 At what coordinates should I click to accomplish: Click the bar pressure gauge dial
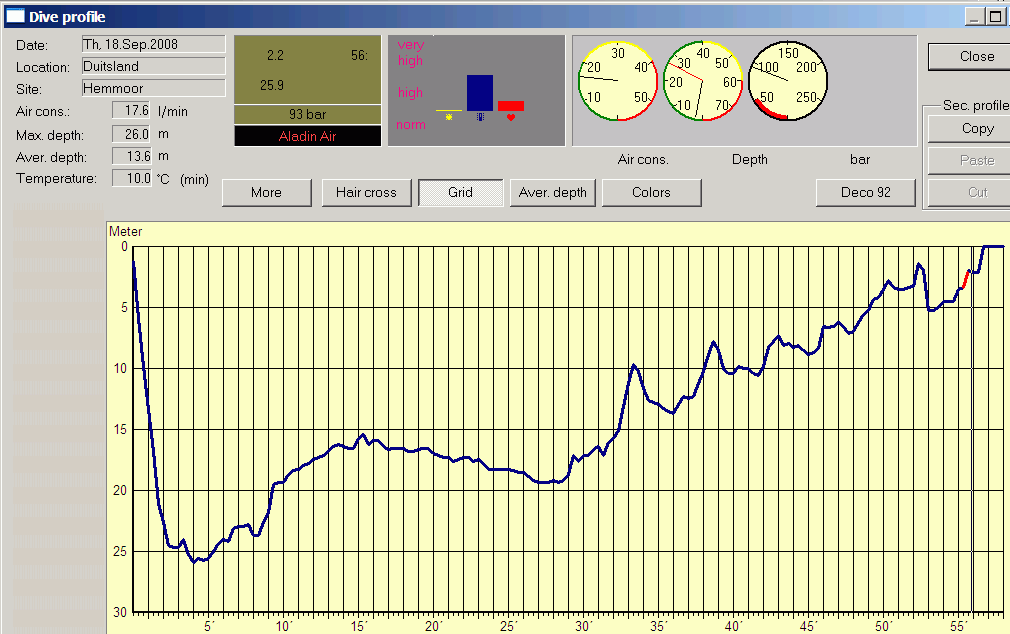pyautogui.click(x=788, y=81)
